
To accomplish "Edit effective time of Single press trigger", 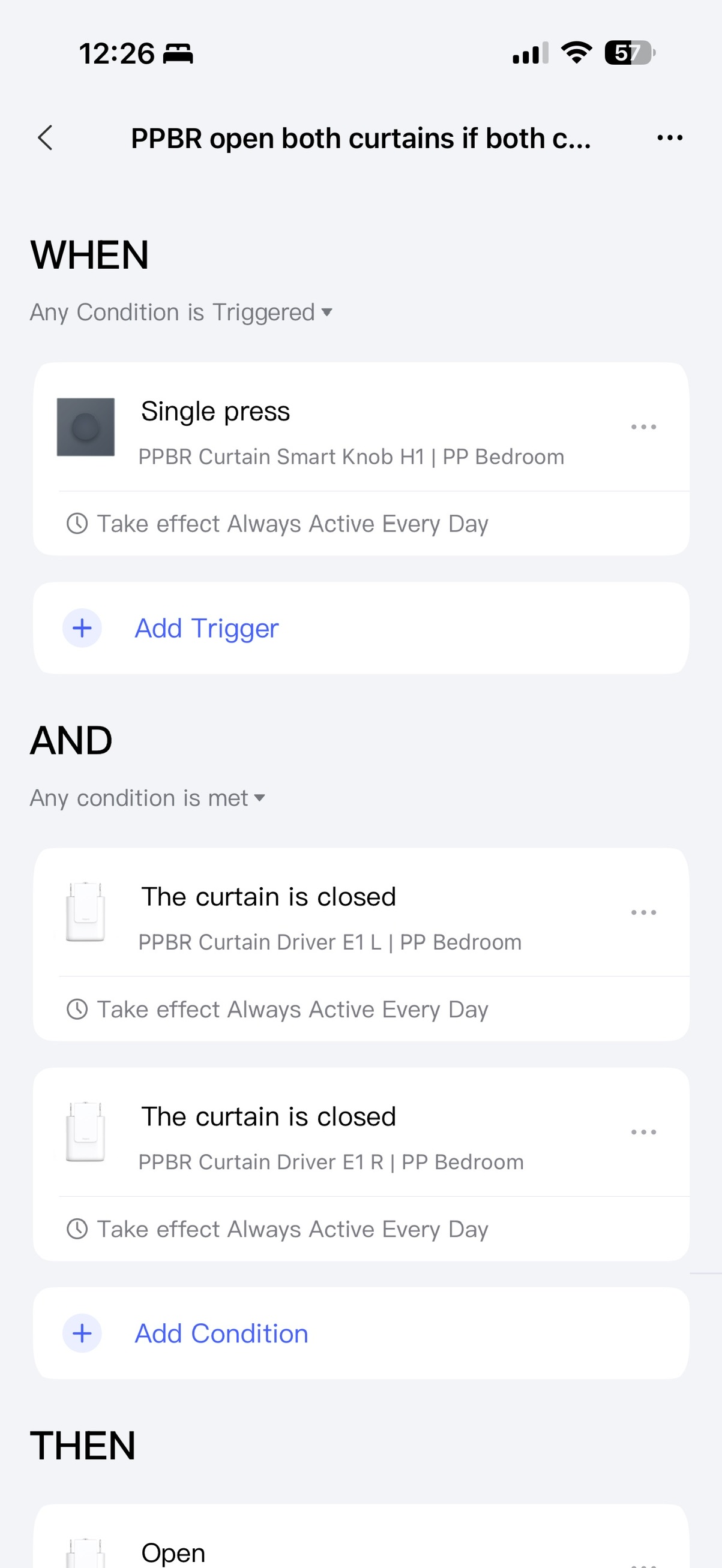I will coord(292,524).
